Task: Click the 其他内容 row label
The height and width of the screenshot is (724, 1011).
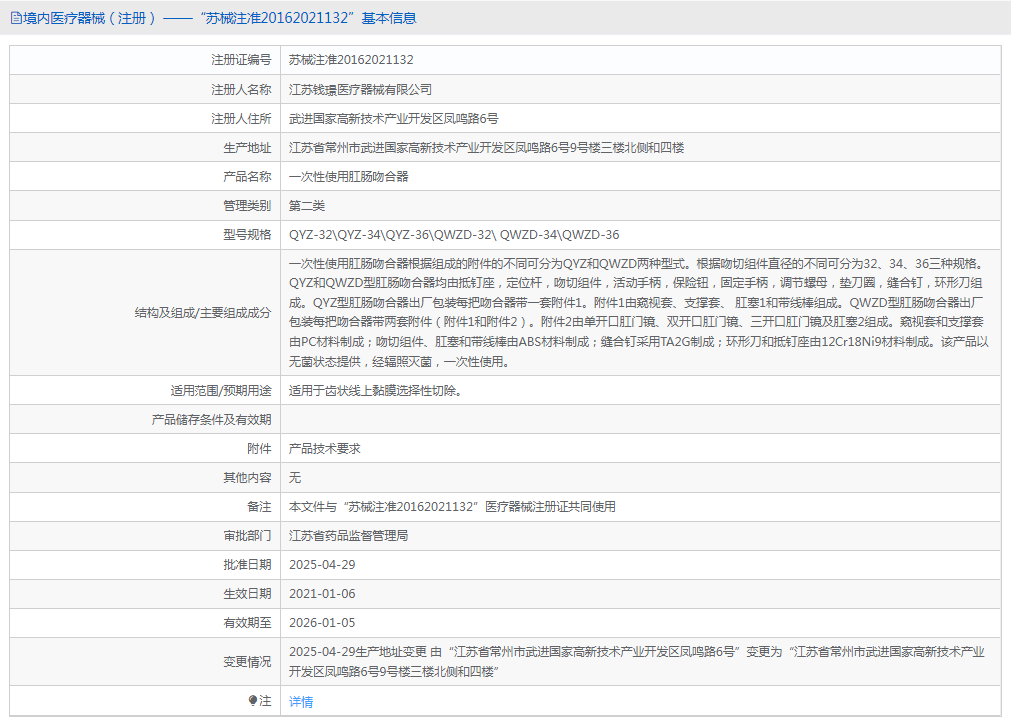Action: 247,478
